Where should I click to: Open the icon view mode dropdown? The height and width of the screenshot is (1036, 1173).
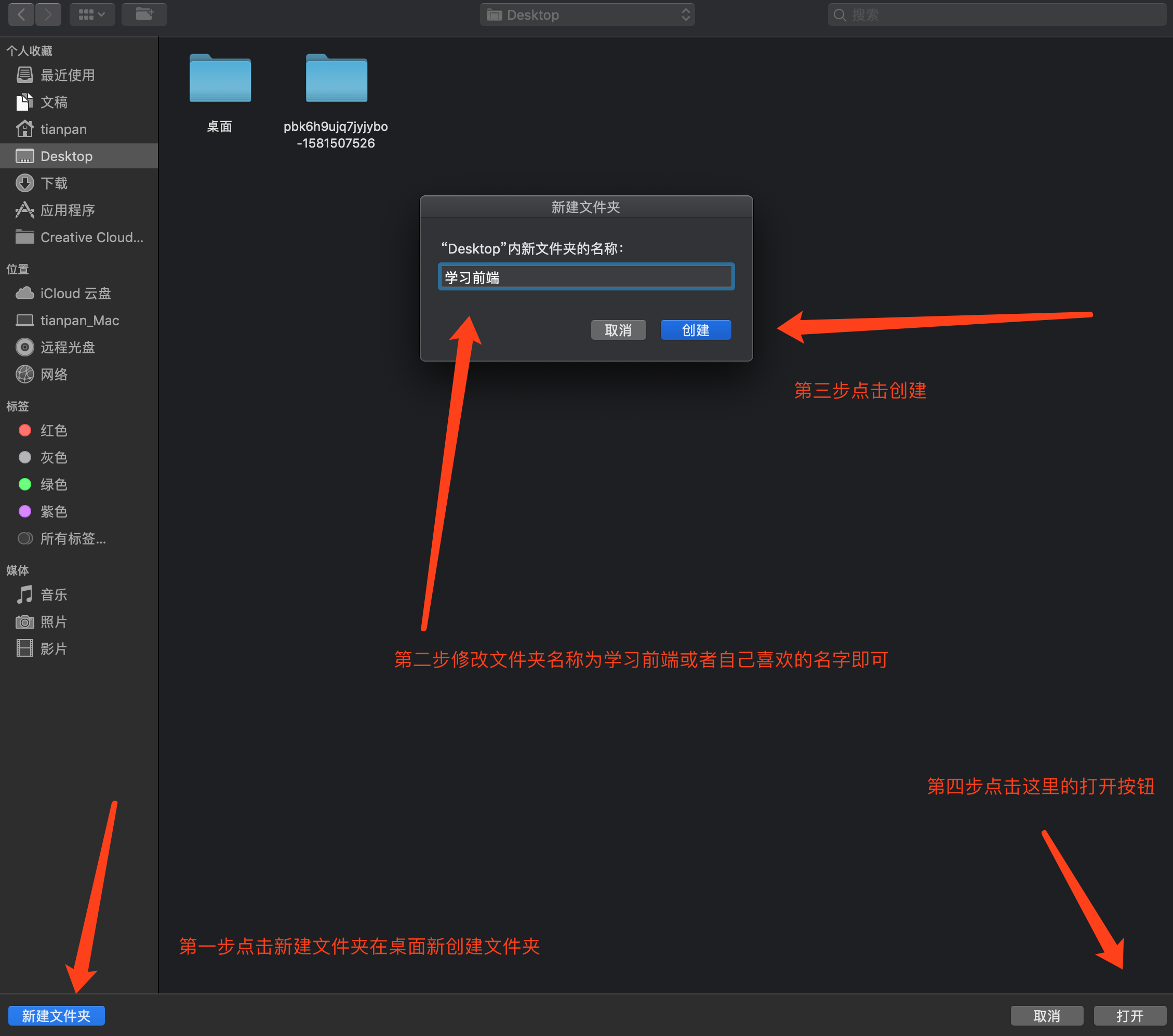[92, 15]
